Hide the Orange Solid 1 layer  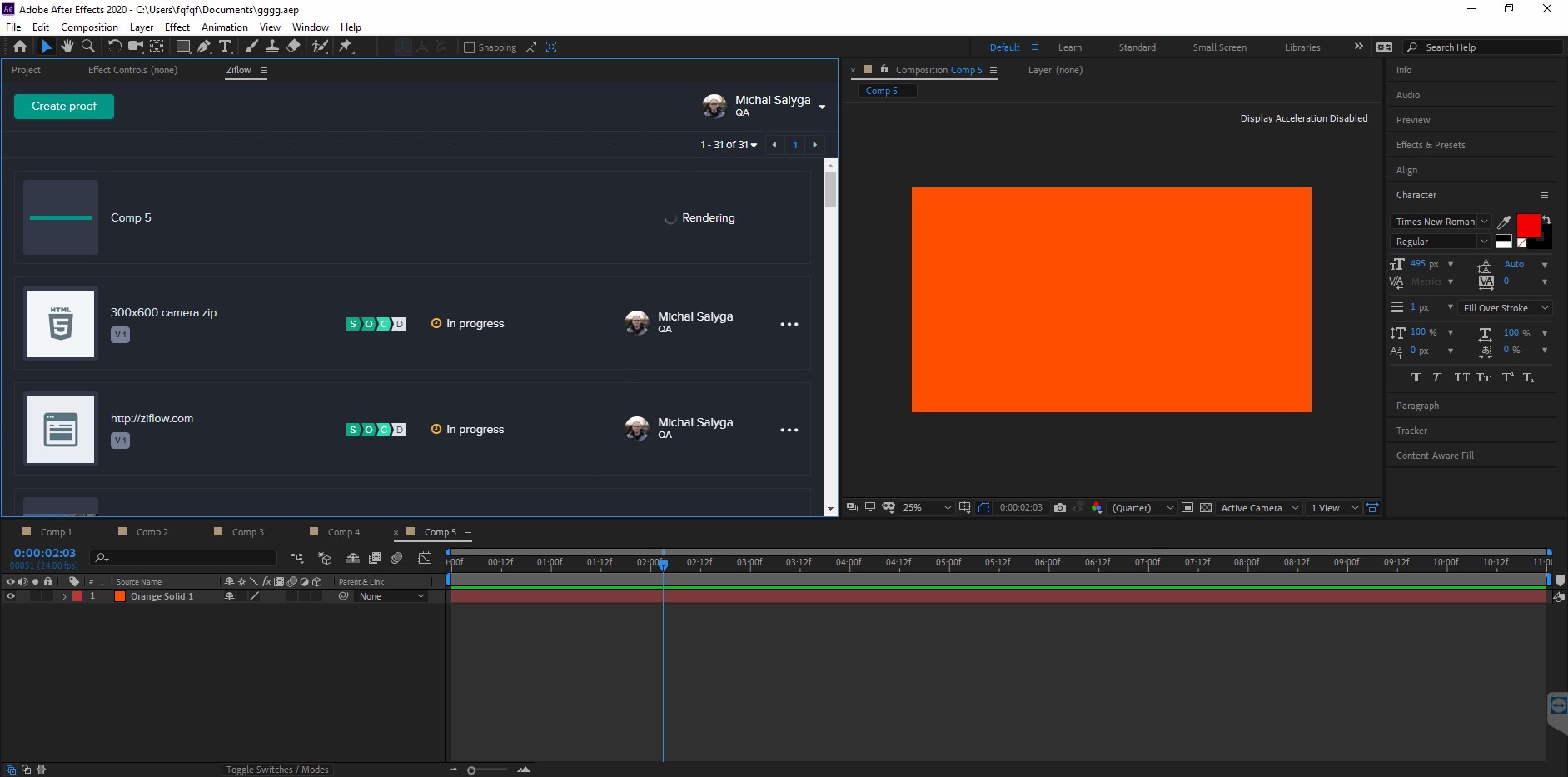tap(11, 596)
